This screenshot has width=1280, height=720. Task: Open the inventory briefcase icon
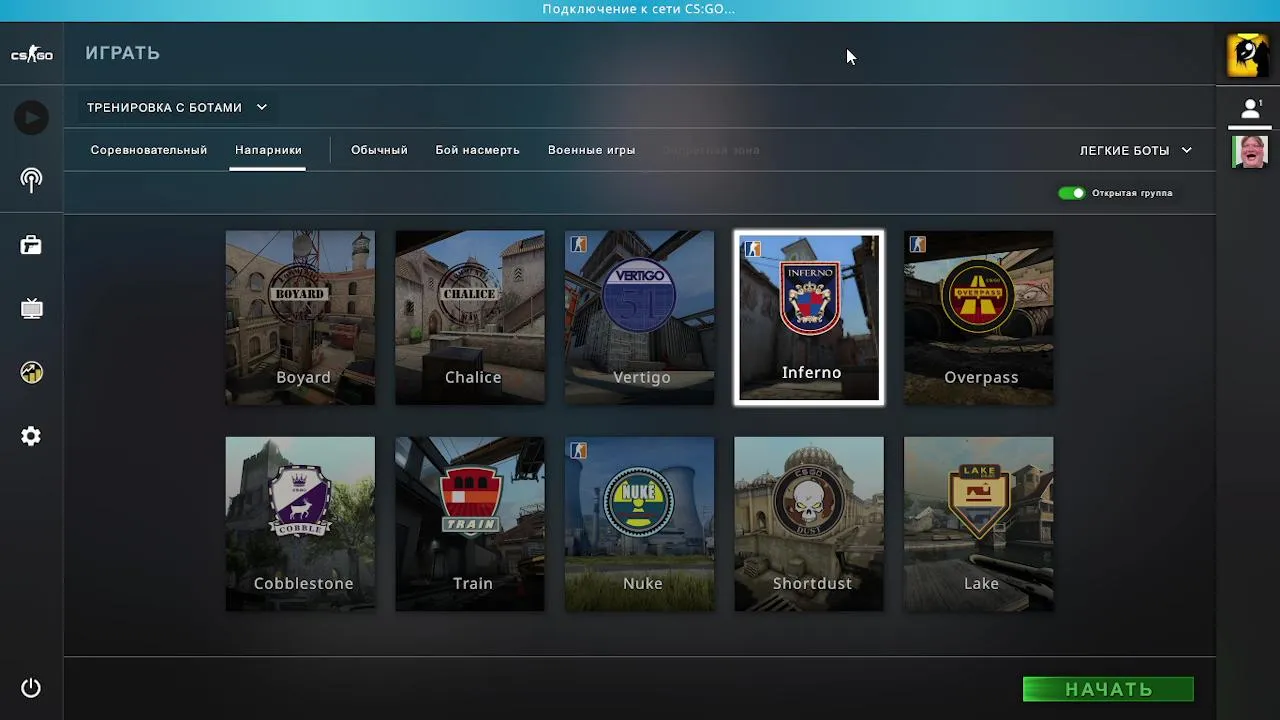(x=31, y=245)
